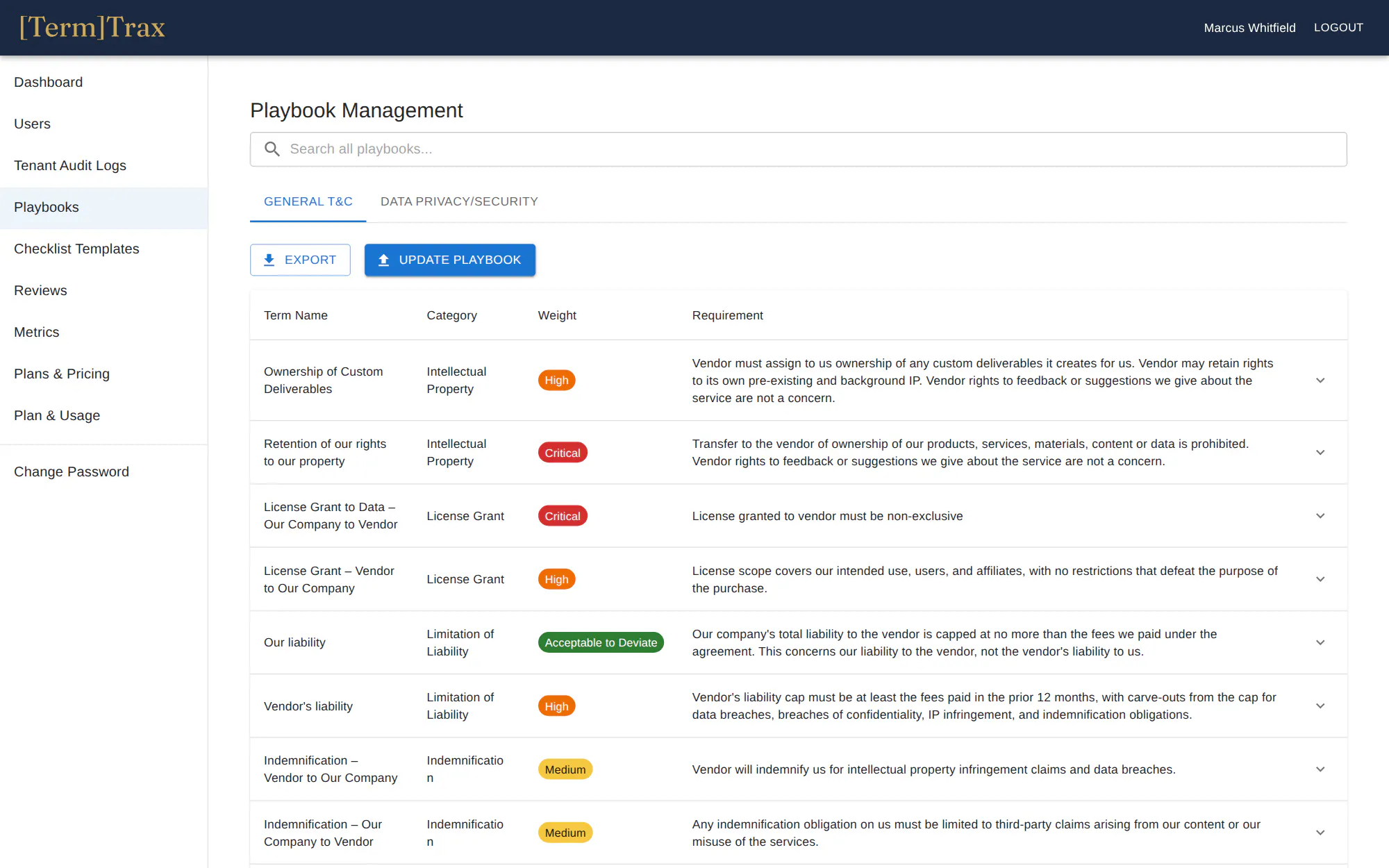This screenshot has width=1389, height=868.
Task: Select Playbooks in the sidebar
Action: tap(104, 207)
